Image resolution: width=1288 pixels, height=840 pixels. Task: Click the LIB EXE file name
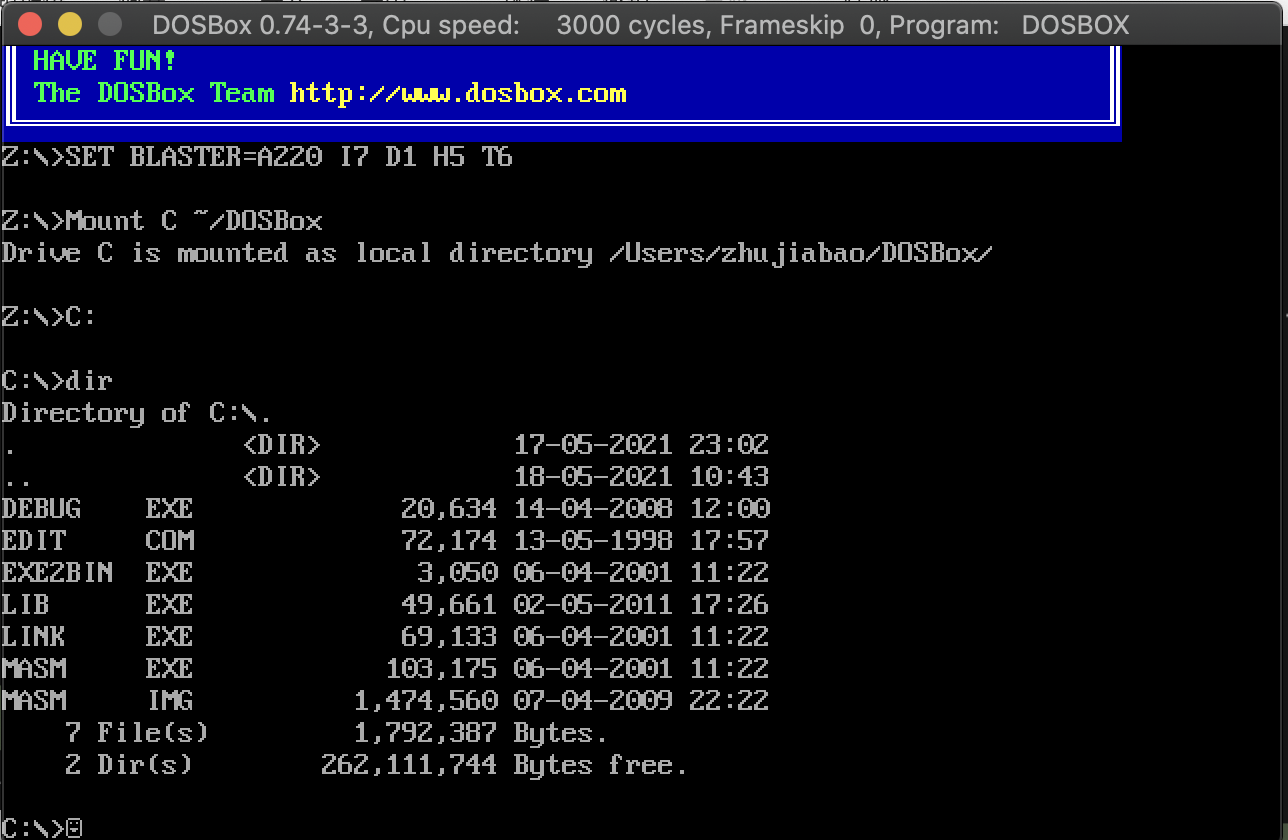(97, 604)
